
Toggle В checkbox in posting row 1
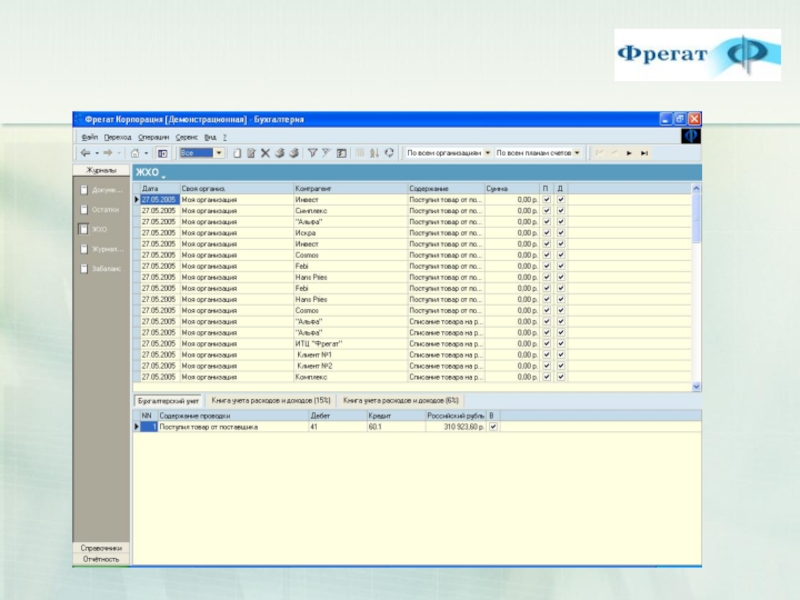click(493, 427)
